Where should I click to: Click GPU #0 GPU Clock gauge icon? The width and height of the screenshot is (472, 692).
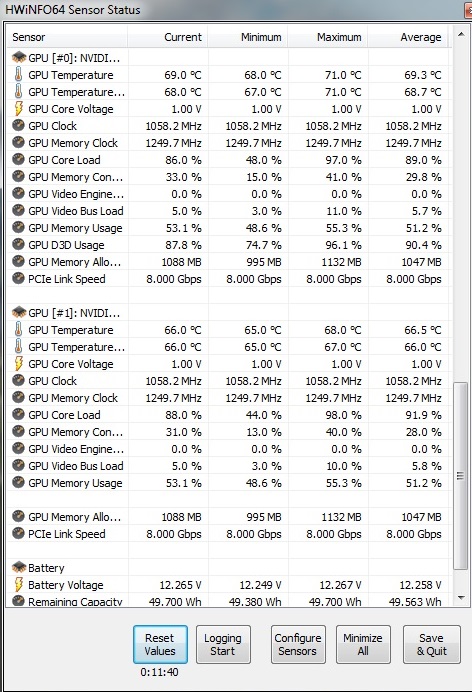[x=18, y=126]
